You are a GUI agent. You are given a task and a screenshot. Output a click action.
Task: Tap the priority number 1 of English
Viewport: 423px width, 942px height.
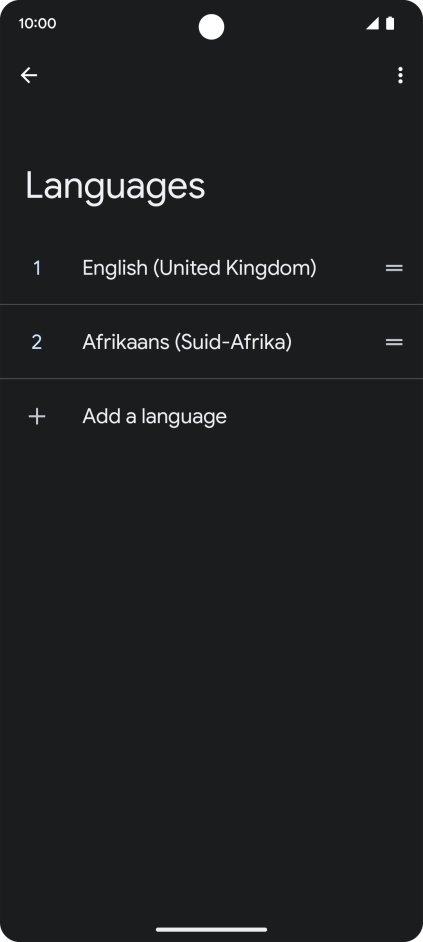(37, 268)
